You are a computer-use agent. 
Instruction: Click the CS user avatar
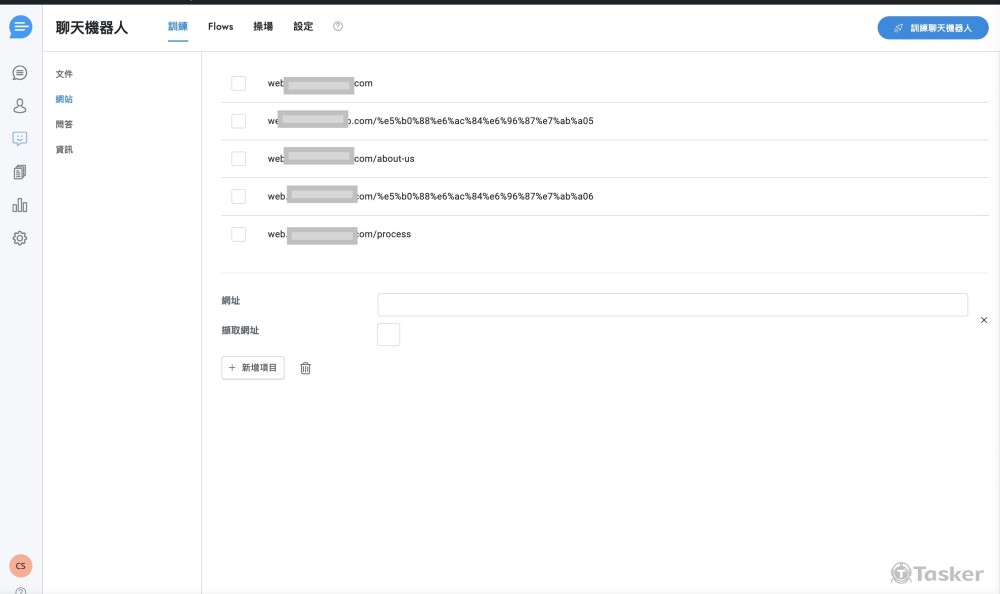20,566
